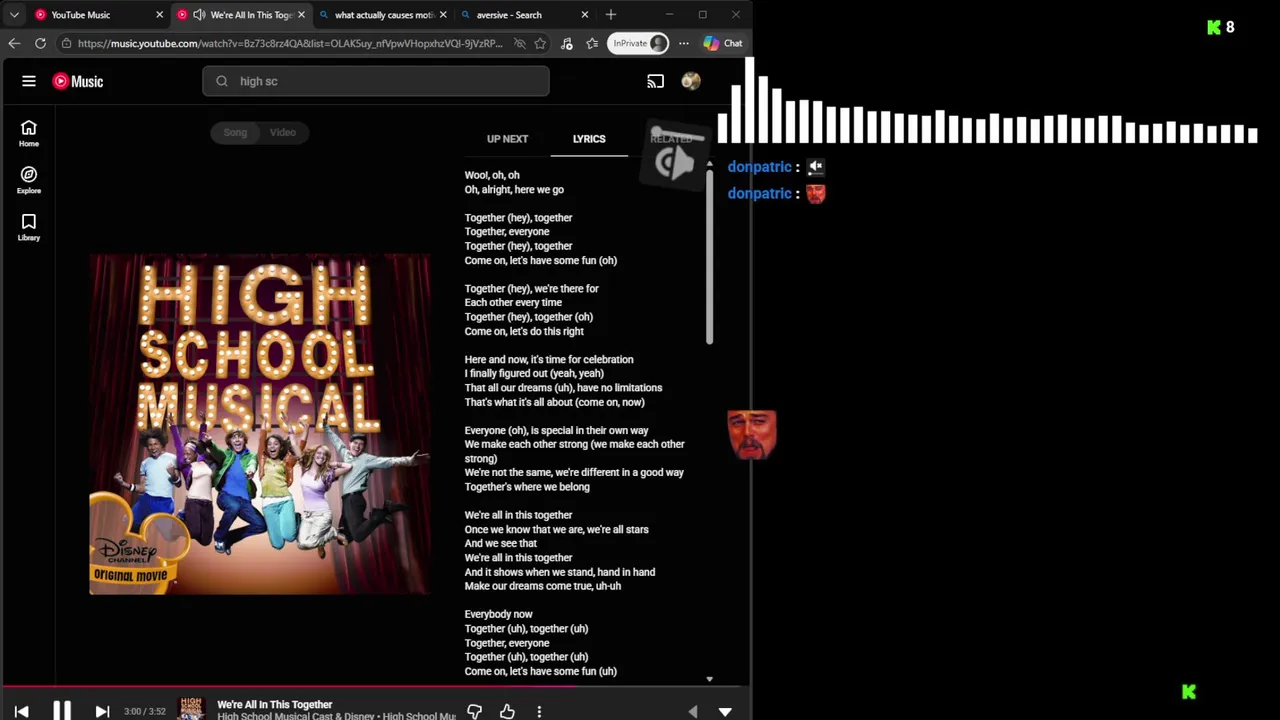Dislike We're All In This Together

(475, 711)
